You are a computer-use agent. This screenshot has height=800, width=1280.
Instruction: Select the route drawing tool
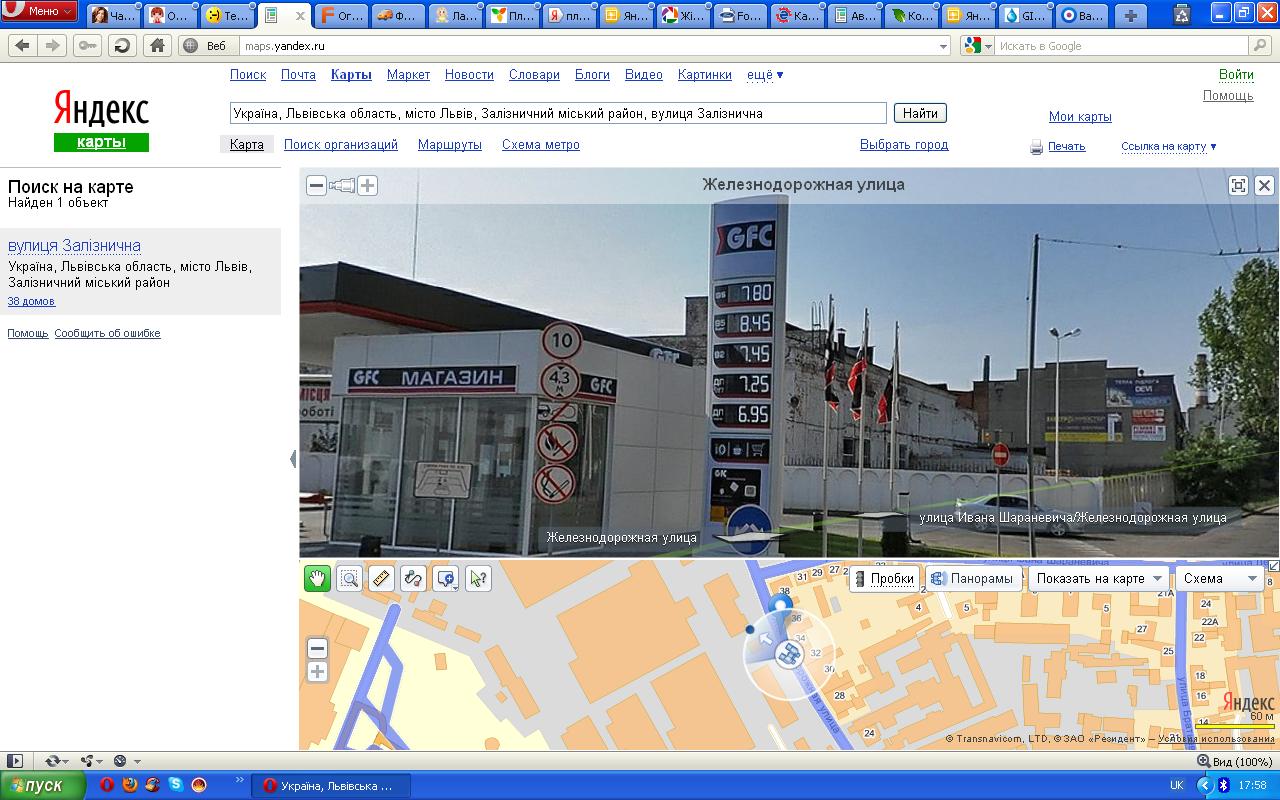(413, 578)
